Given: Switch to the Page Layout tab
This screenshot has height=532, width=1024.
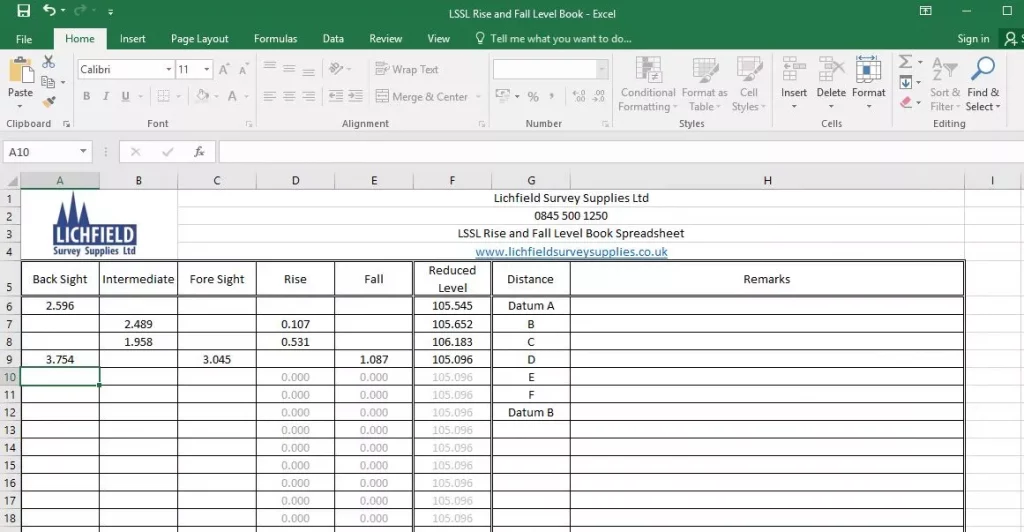Looking at the screenshot, I should pyautogui.click(x=200, y=39).
